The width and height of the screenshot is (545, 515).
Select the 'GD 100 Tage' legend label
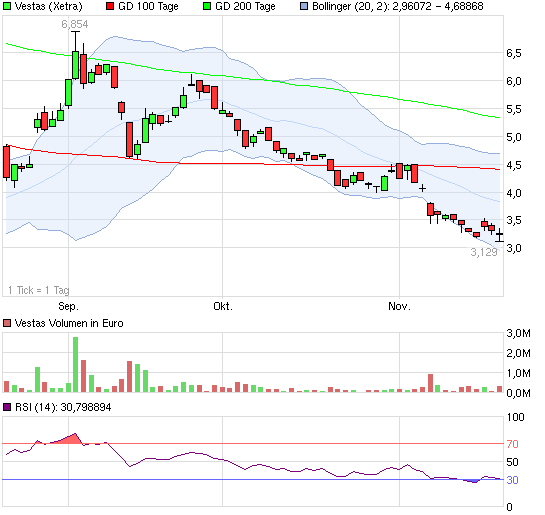[x=148, y=6]
